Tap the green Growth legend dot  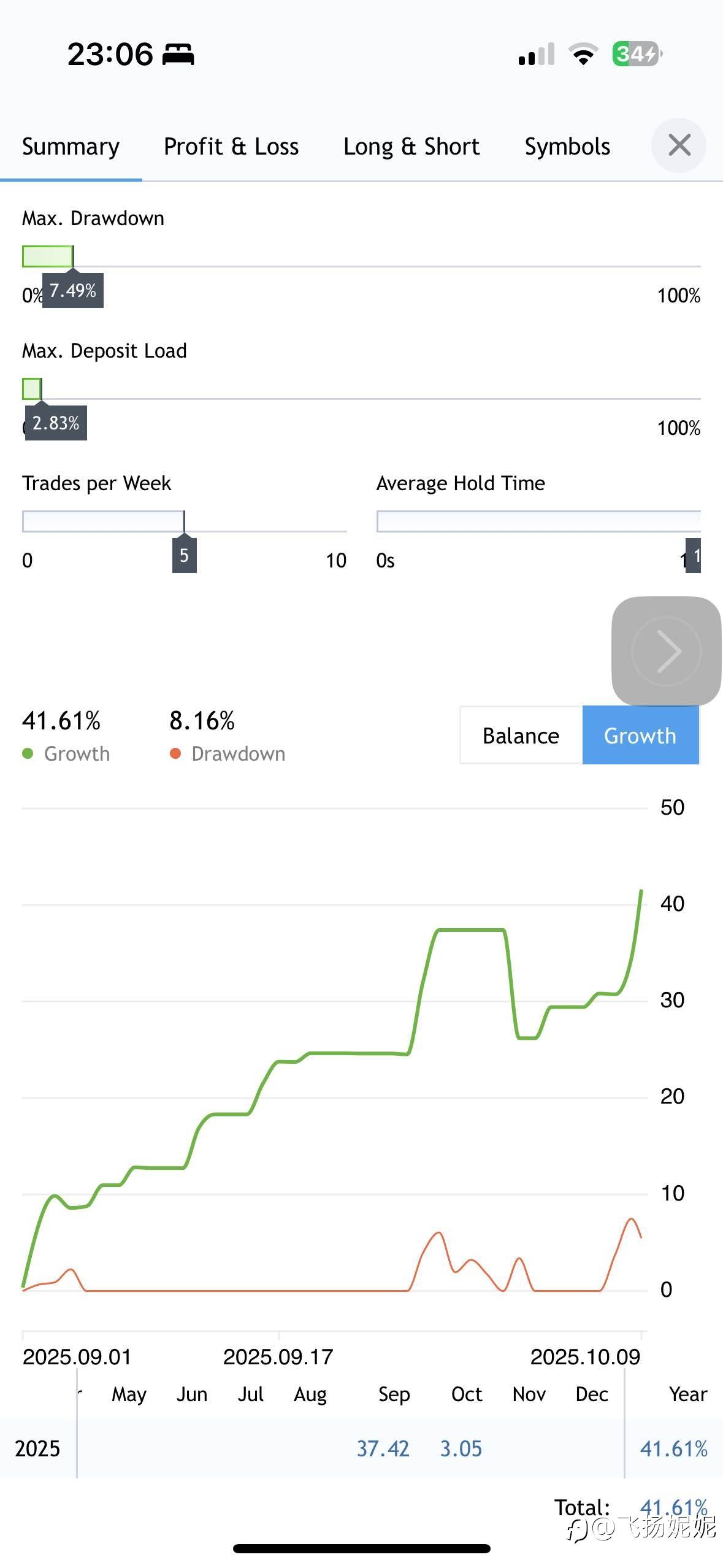[28, 753]
